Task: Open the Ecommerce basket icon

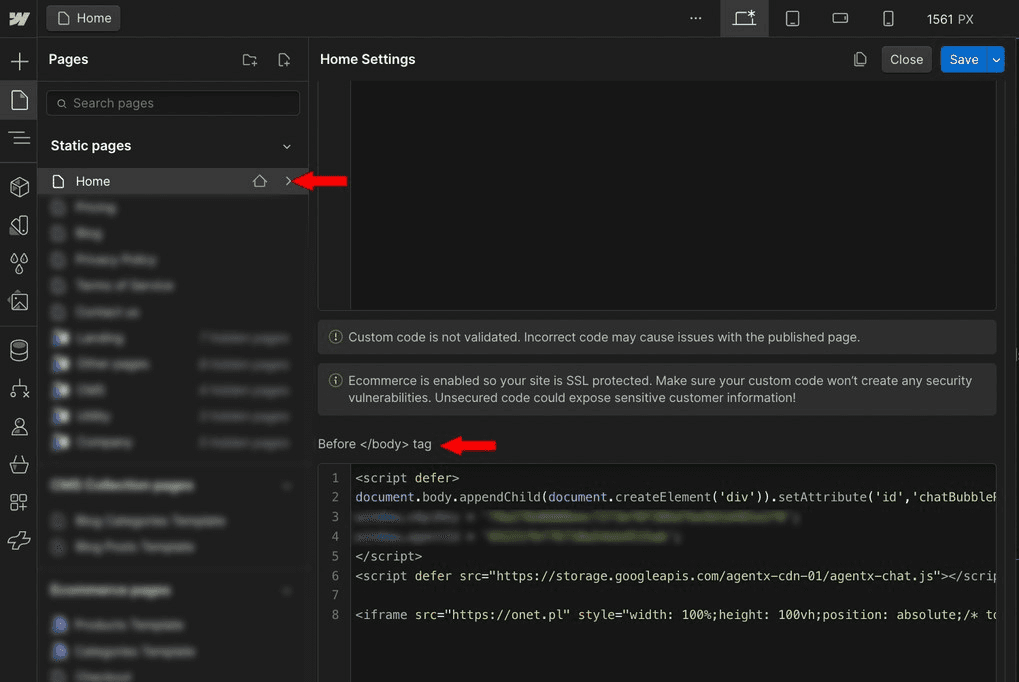Action: click(19, 464)
